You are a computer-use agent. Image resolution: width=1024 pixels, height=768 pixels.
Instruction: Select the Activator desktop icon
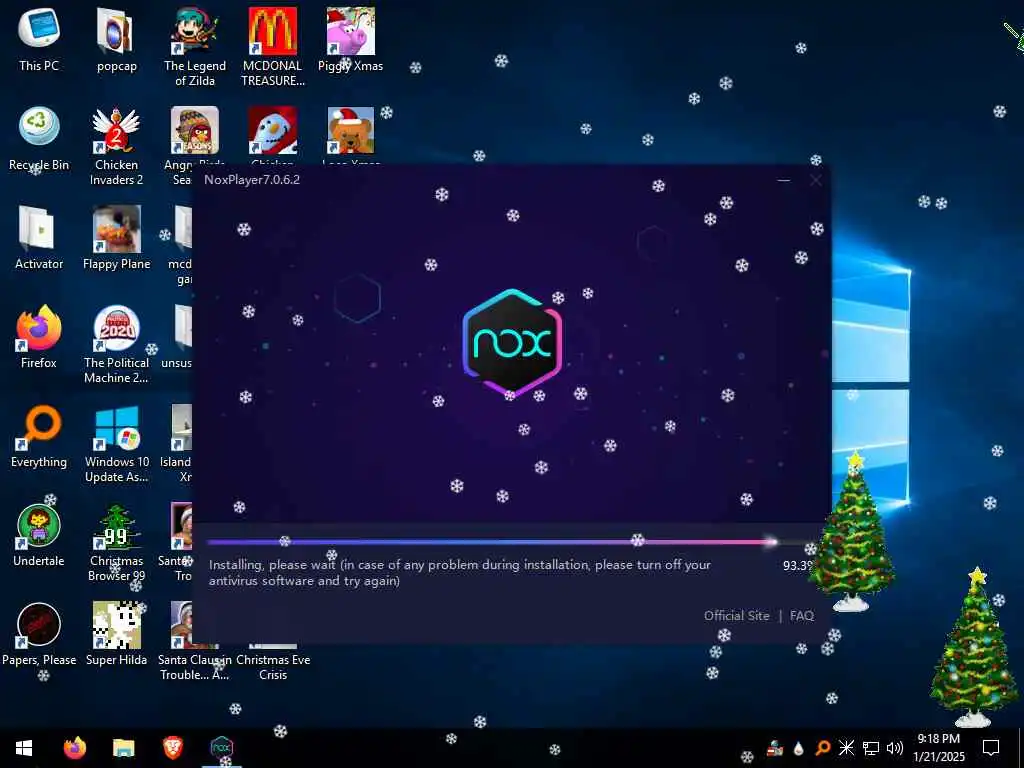tap(39, 237)
